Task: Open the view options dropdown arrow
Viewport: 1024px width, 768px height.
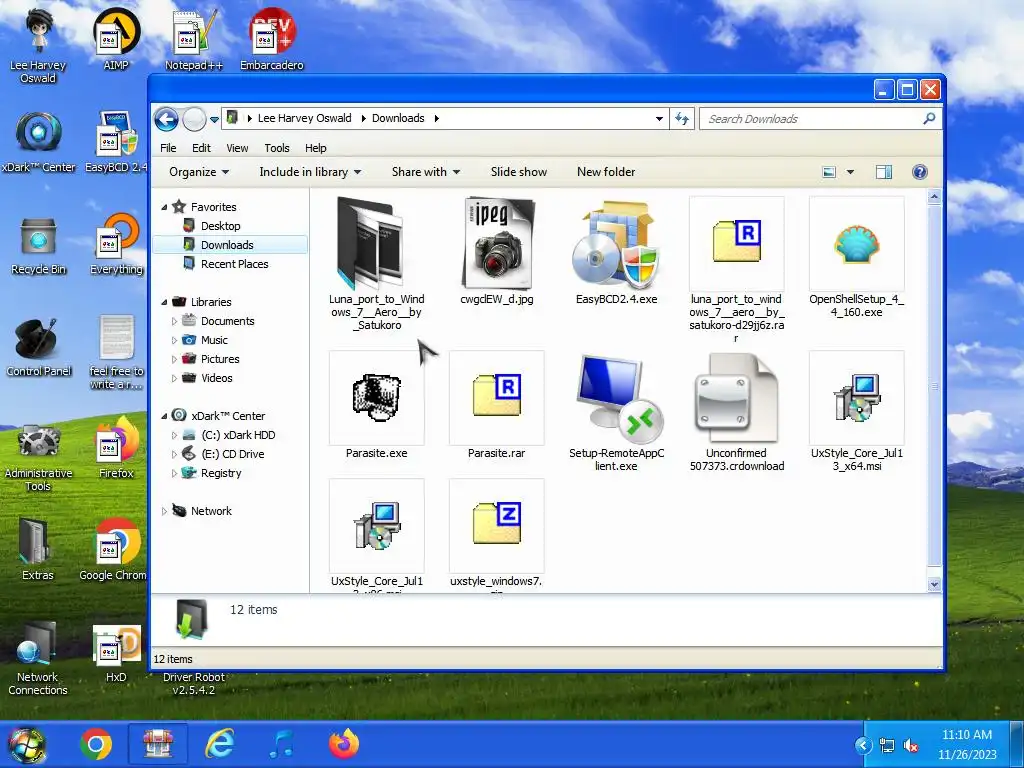Action: click(x=850, y=172)
